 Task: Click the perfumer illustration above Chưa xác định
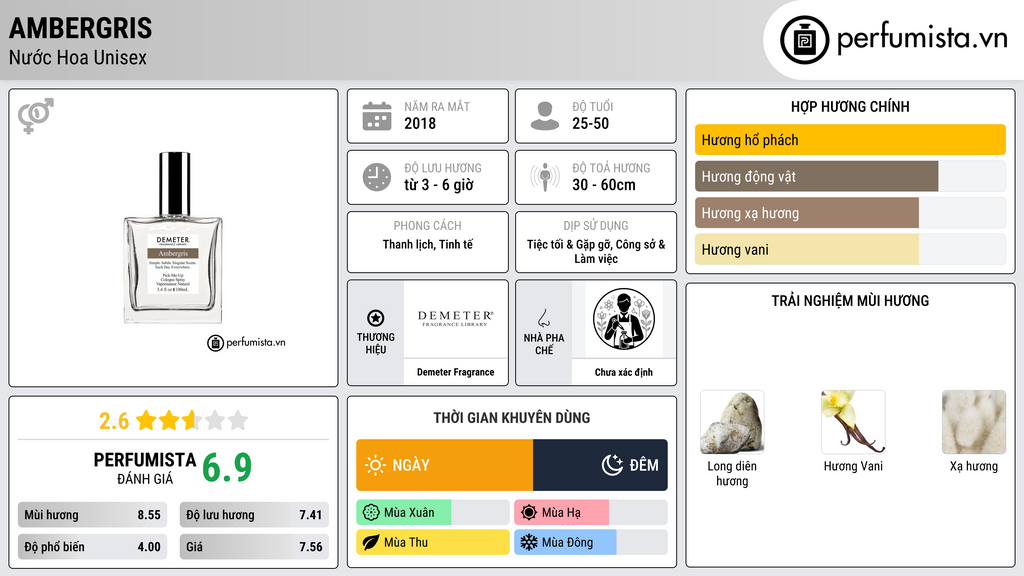click(624, 319)
